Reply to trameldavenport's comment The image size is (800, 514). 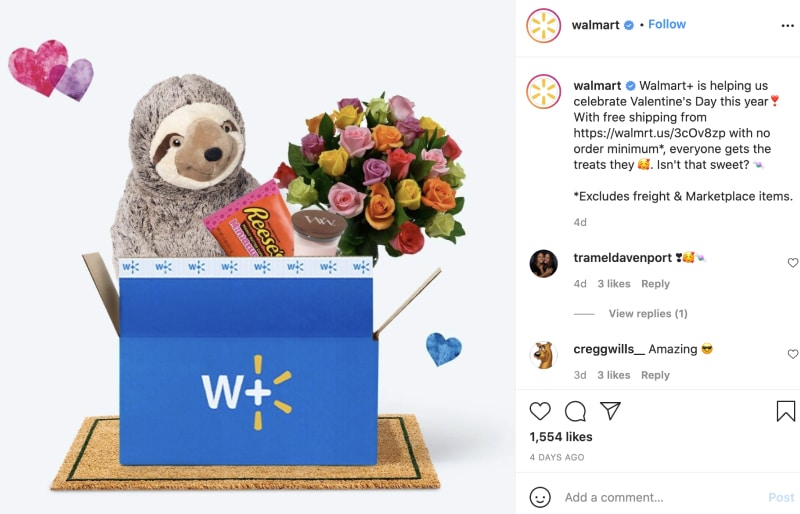coord(655,284)
